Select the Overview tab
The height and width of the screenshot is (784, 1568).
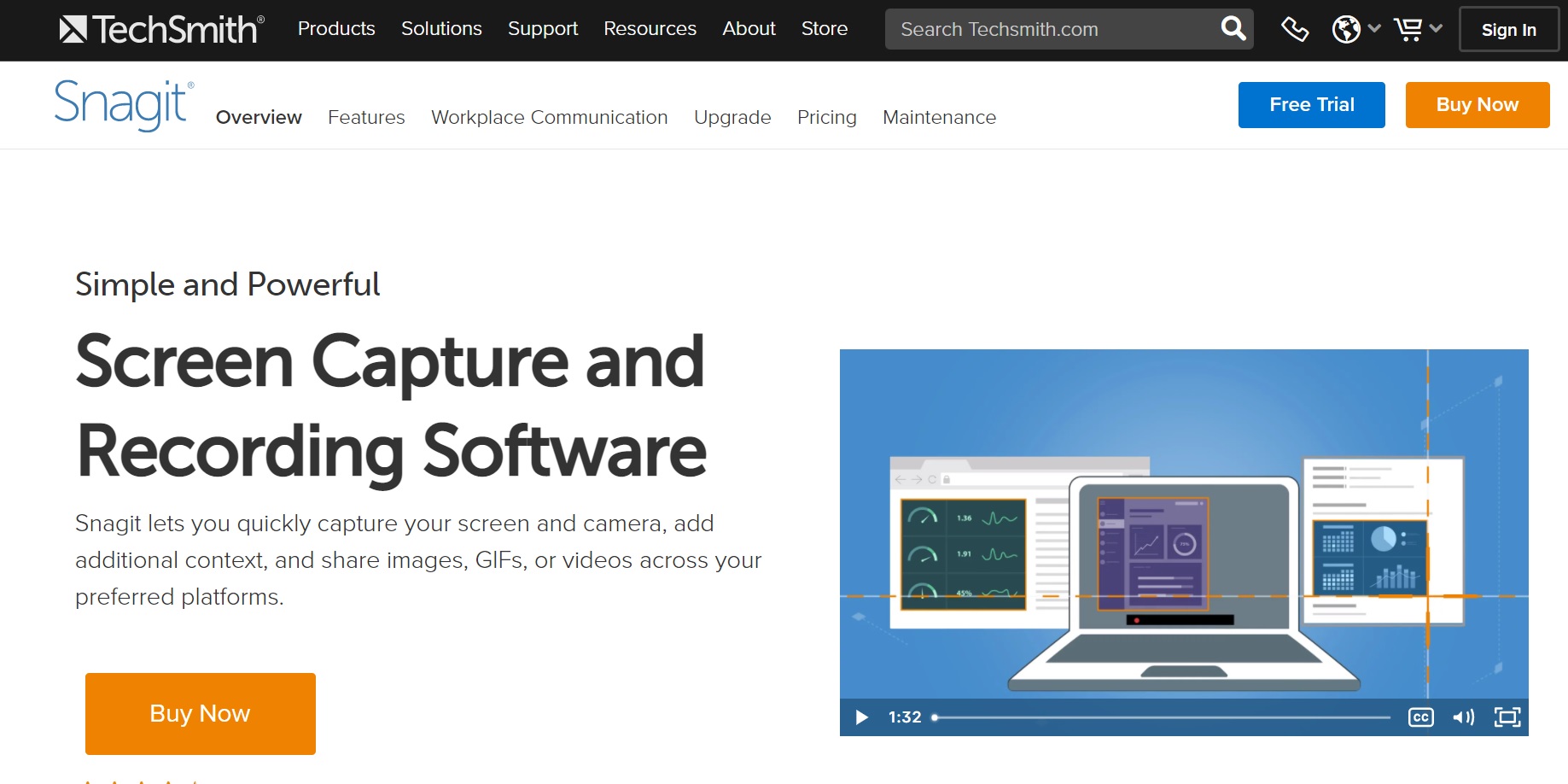point(259,117)
